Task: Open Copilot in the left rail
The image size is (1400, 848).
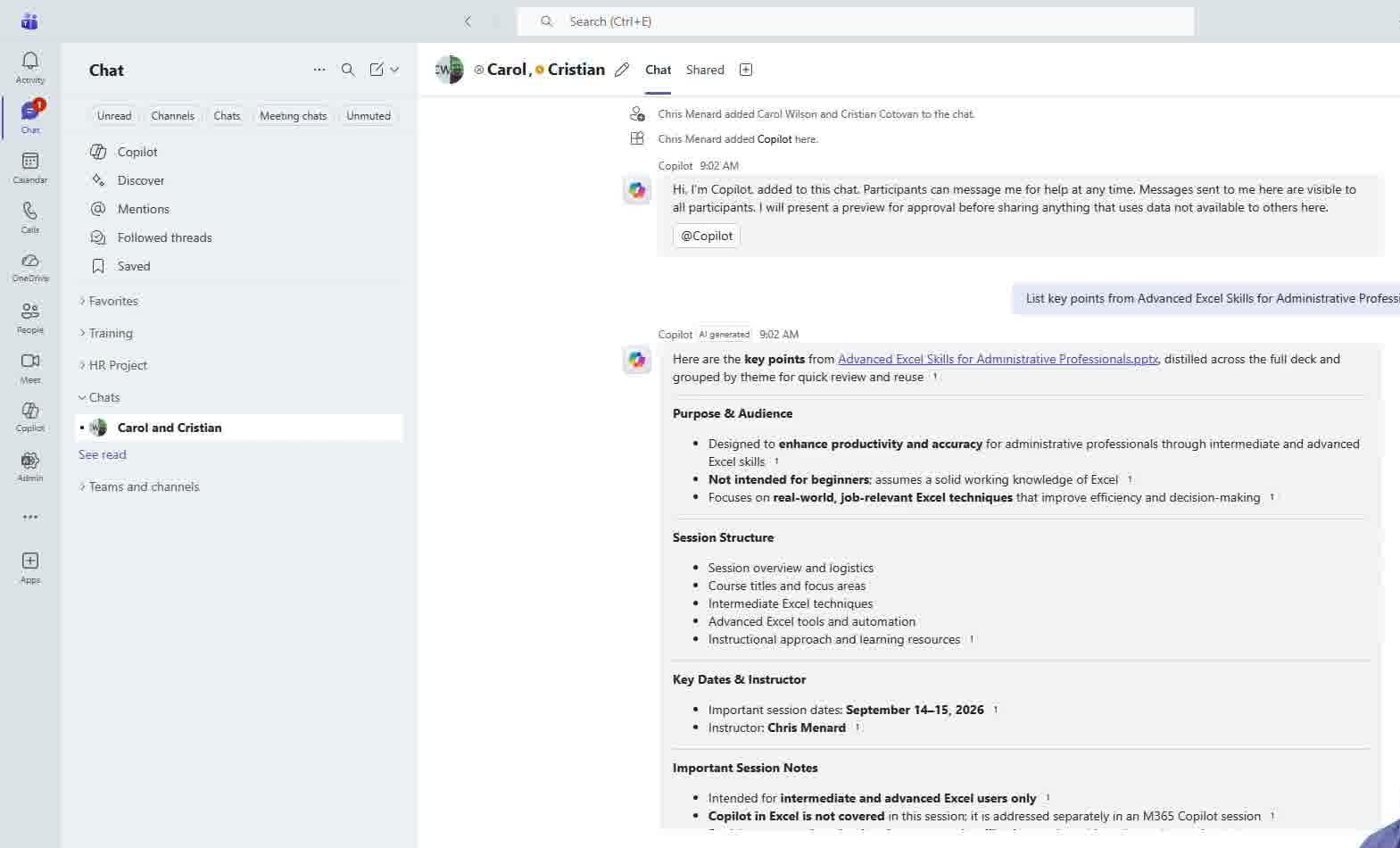Action: [30, 416]
